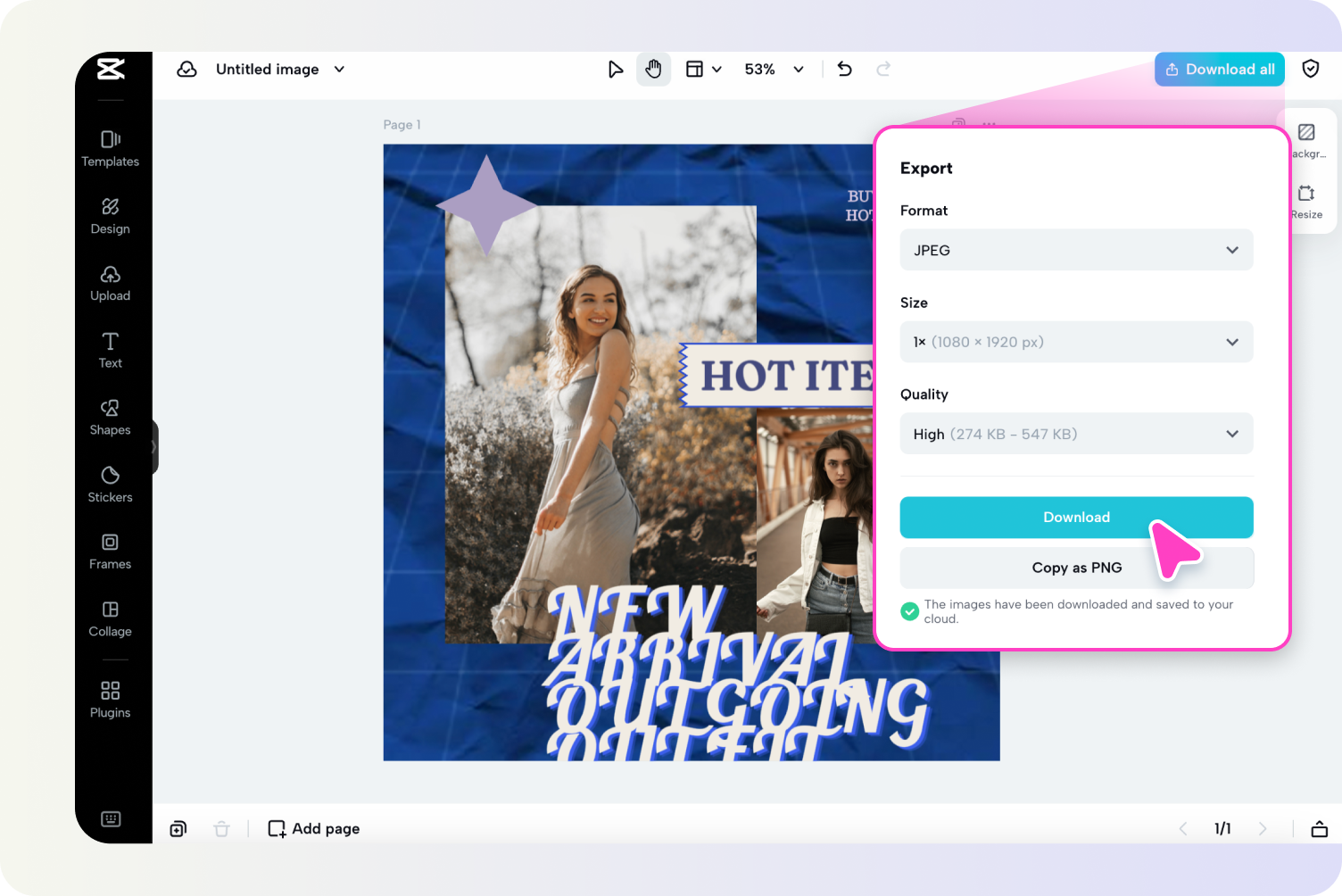Undo the last action
Viewport: 1342px width, 896px height.
click(843, 69)
